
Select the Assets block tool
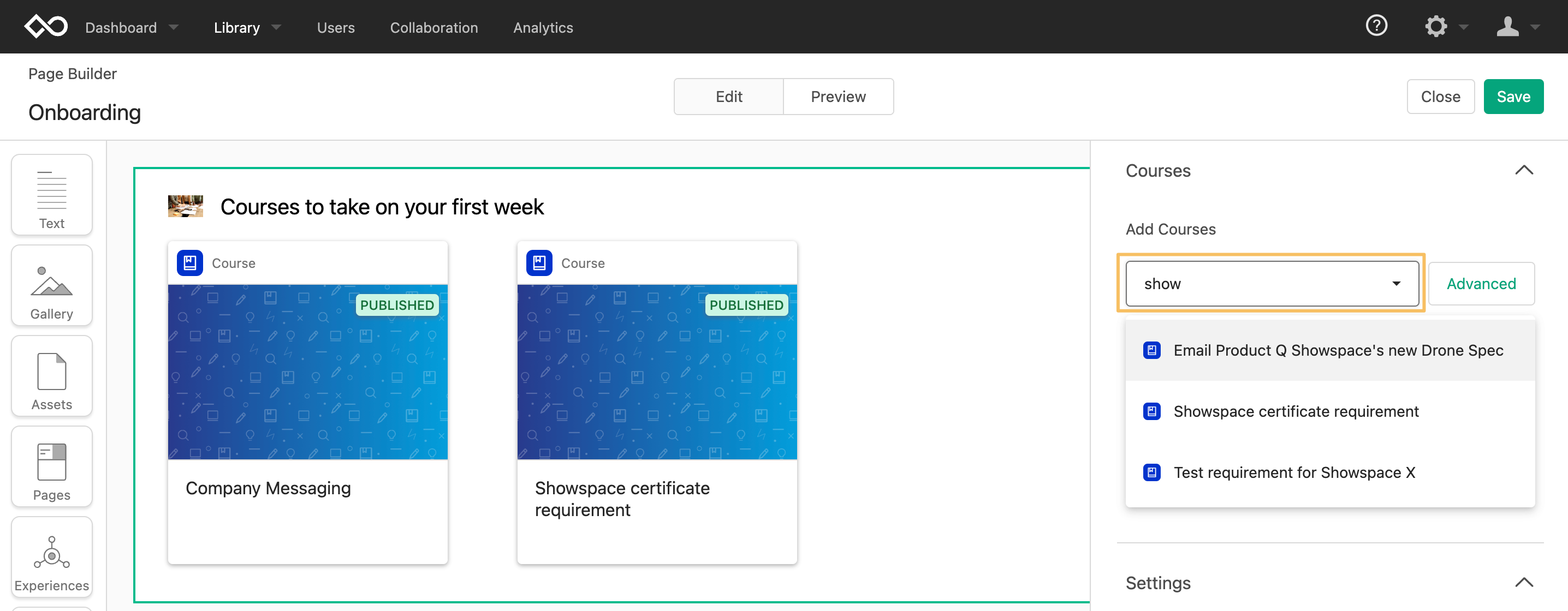52,376
